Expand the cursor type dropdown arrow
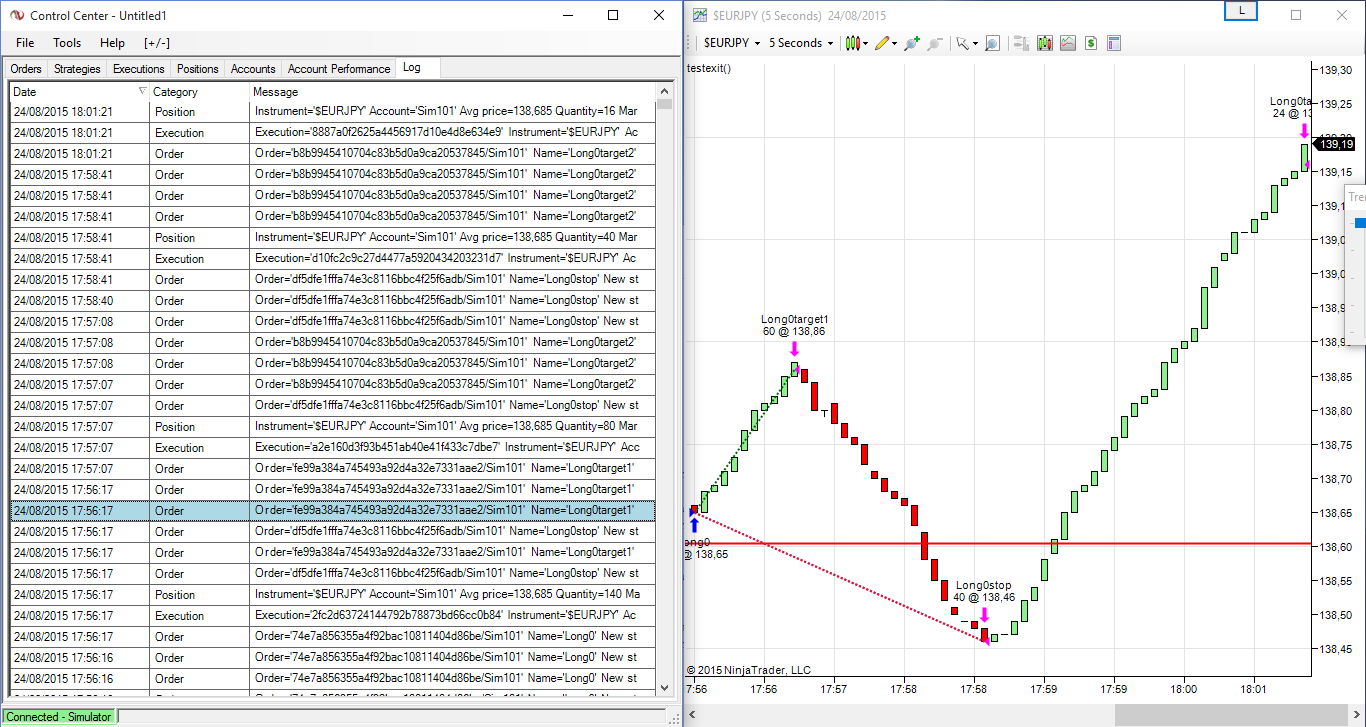Screen dimensions: 1366x727 [975, 43]
